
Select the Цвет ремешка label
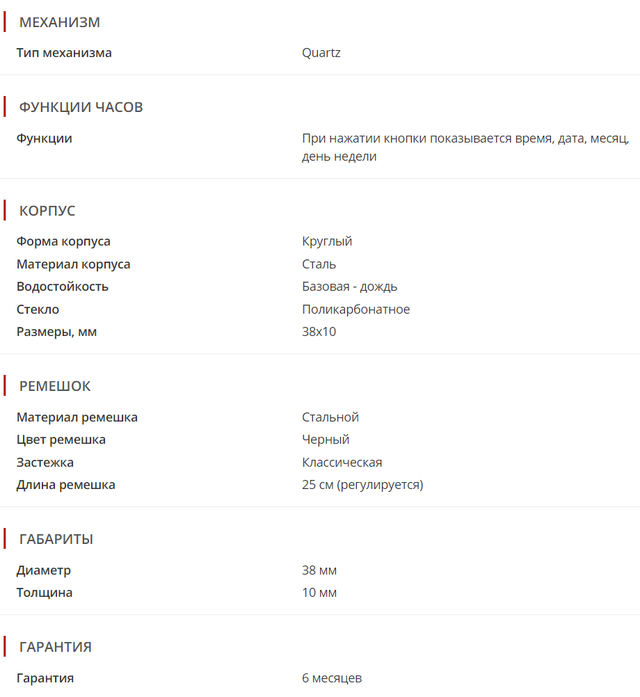pyautogui.click(x=61, y=439)
